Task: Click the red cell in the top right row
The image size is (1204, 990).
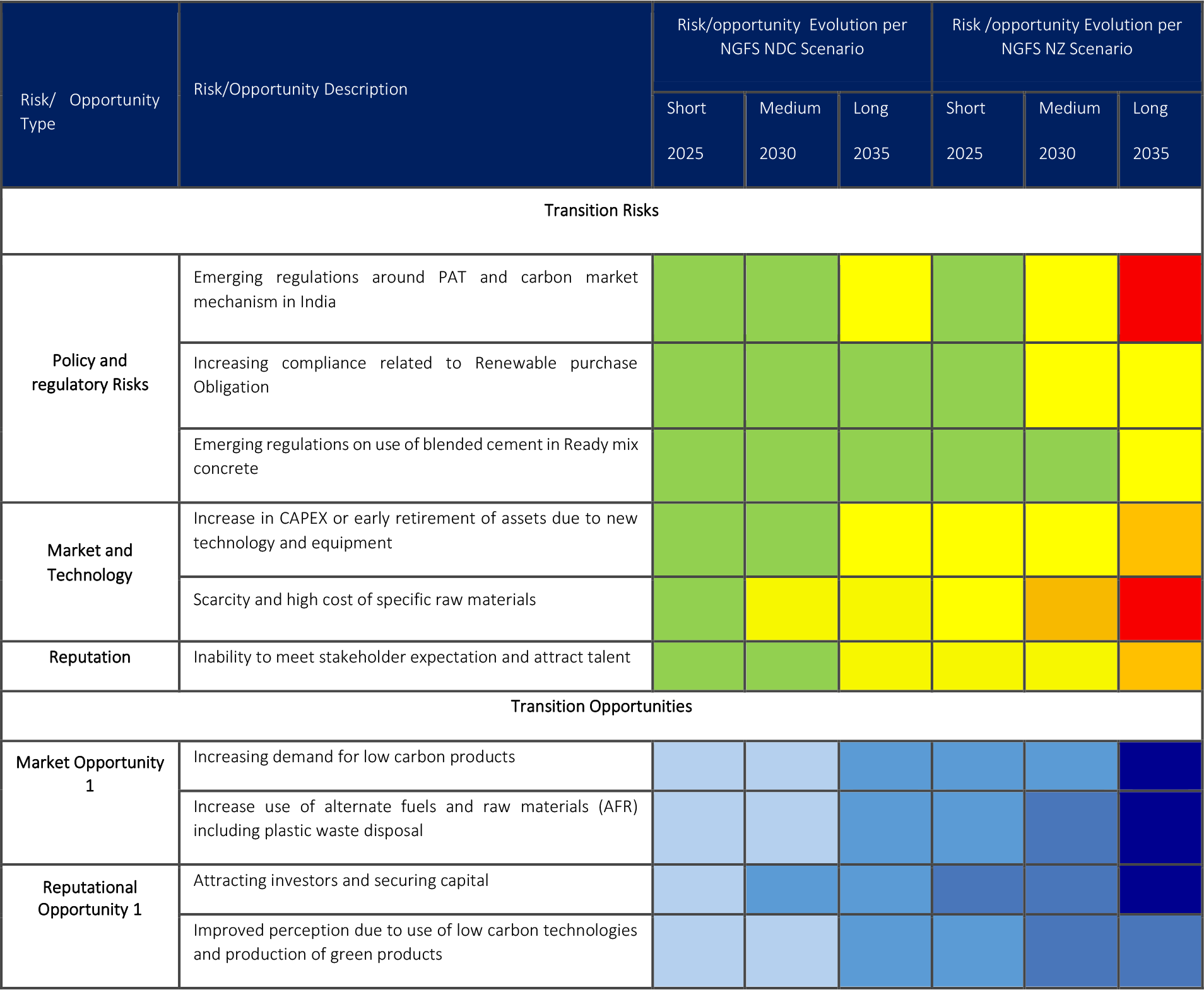Action: click(x=1160, y=298)
